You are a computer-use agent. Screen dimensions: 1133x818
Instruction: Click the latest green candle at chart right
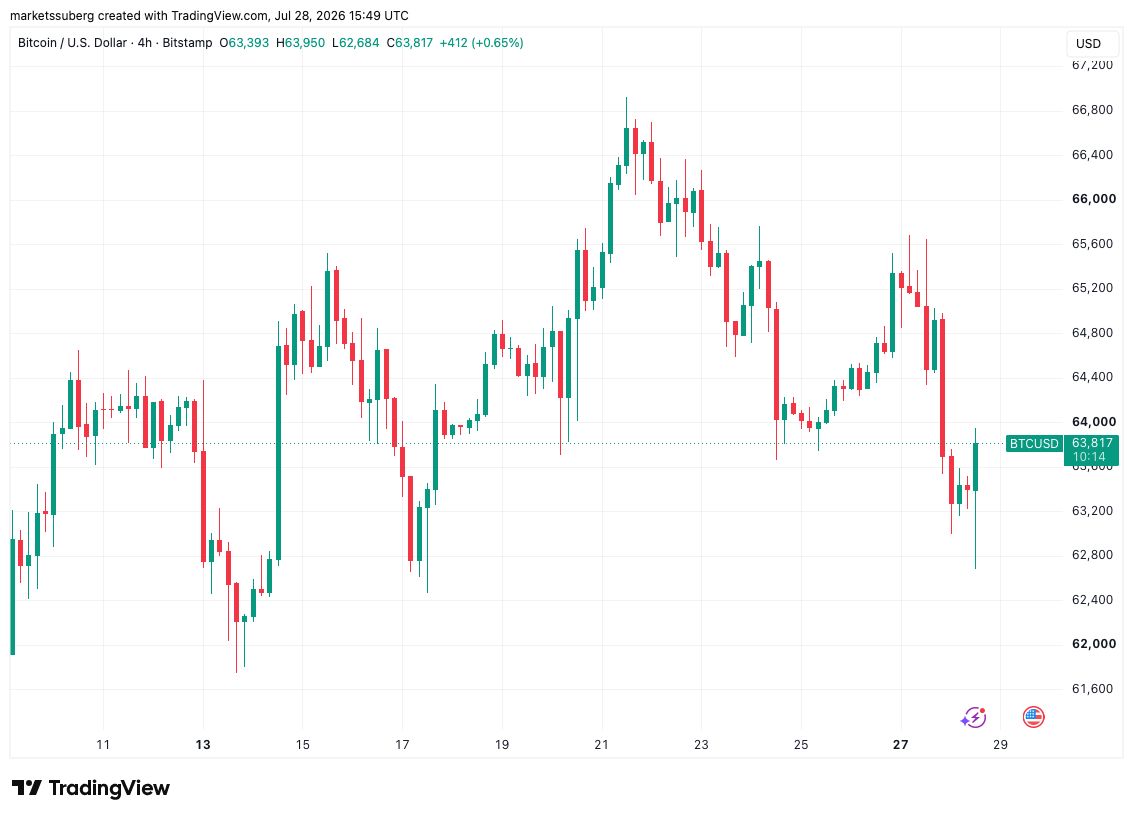tap(975, 467)
